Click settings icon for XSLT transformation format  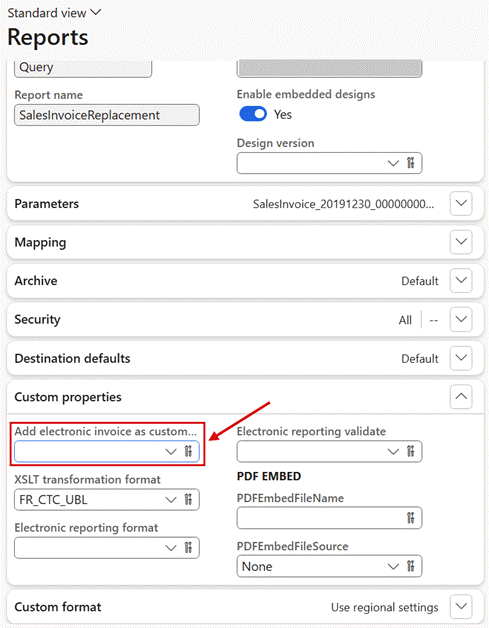[x=189, y=500]
